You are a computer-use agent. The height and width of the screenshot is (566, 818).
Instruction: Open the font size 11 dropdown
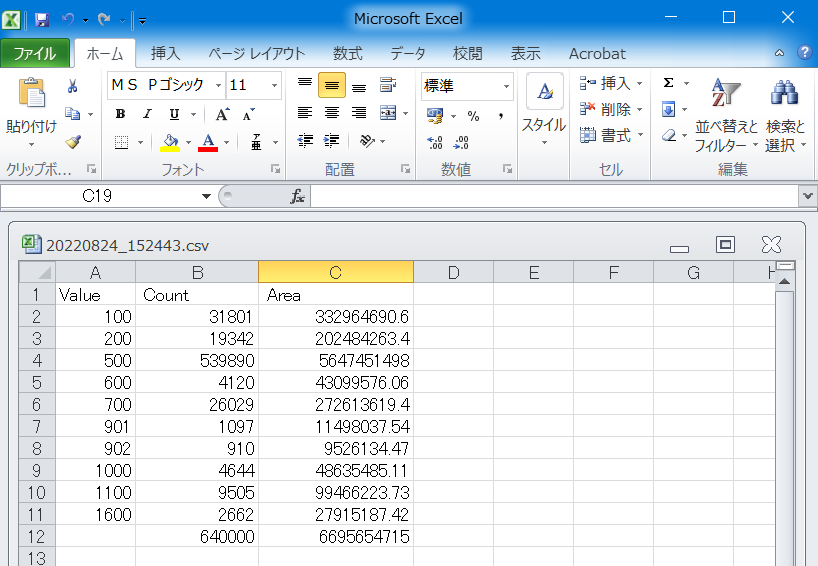pyautogui.click(x=275, y=86)
